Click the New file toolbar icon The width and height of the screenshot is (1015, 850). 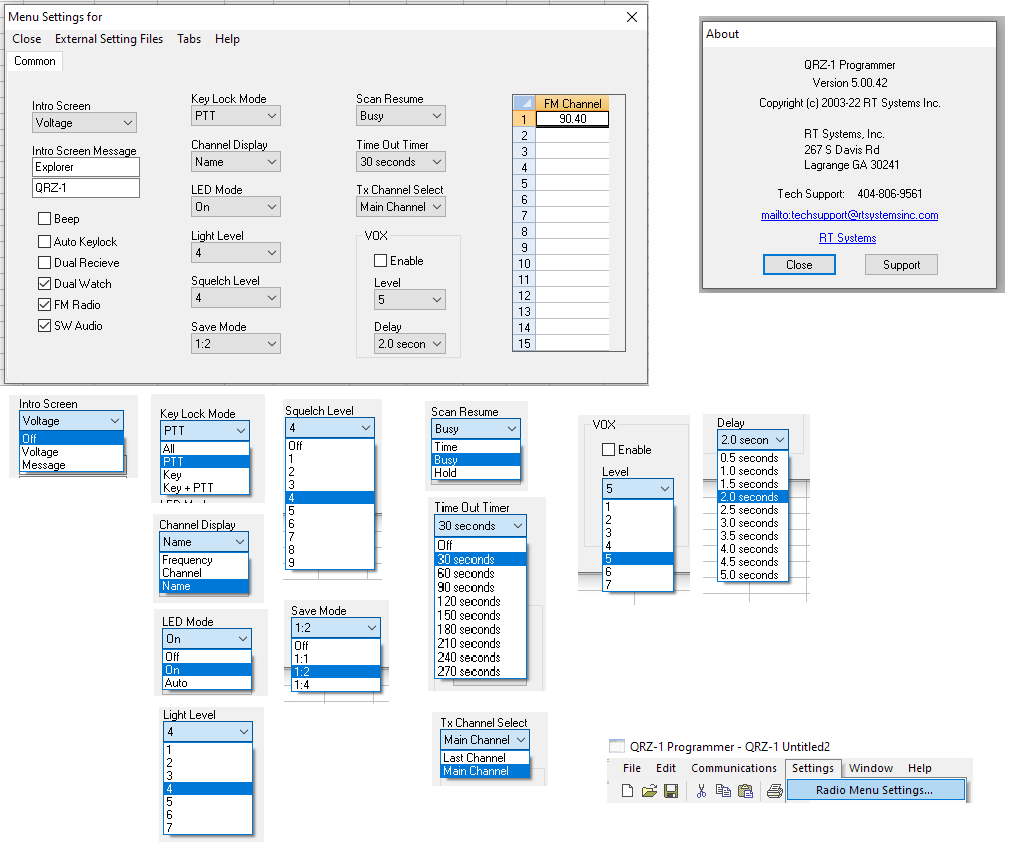(x=627, y=790)
